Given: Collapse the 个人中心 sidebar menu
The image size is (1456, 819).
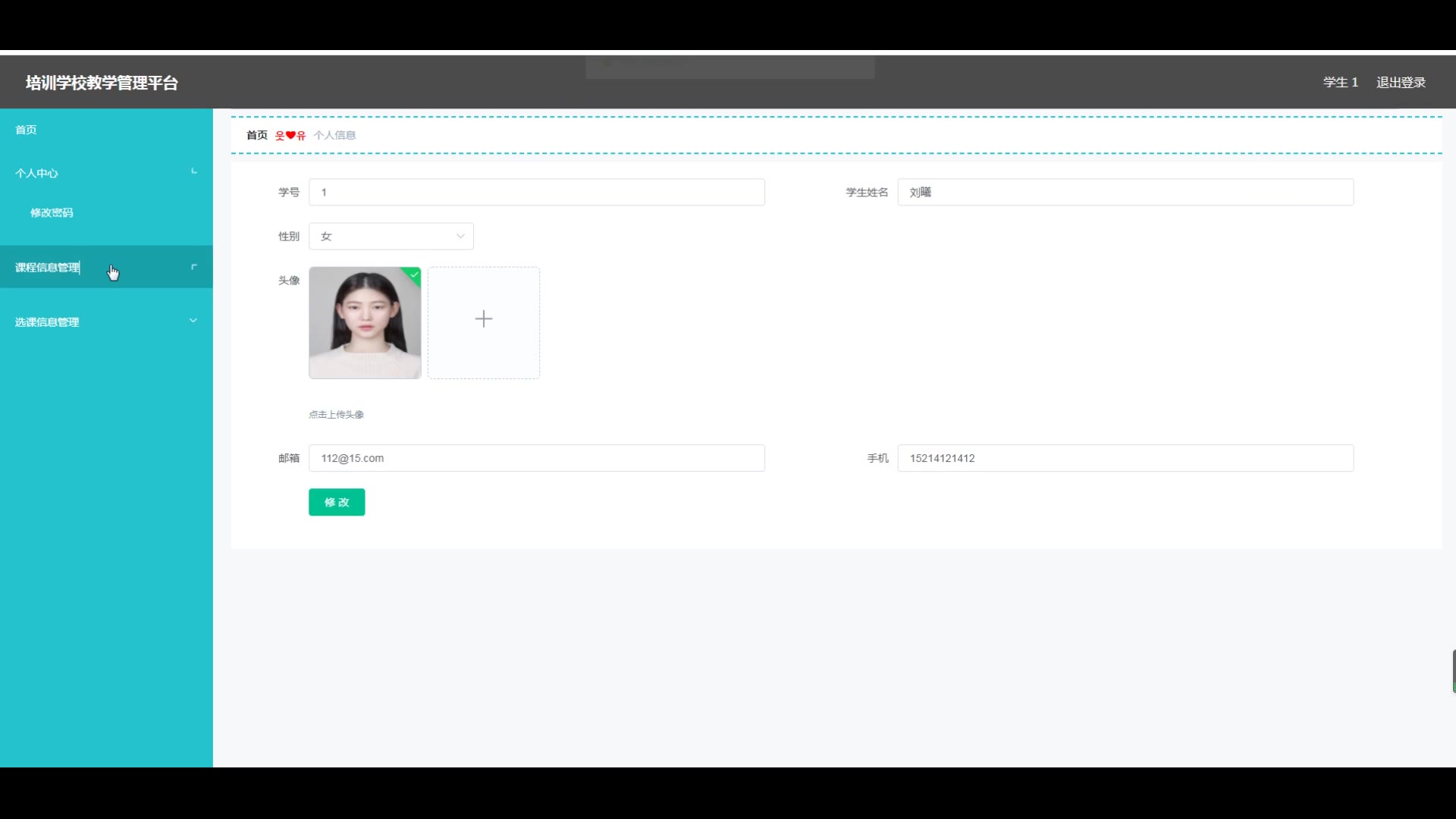Looking at the screenshot, I should pos(106,173).
